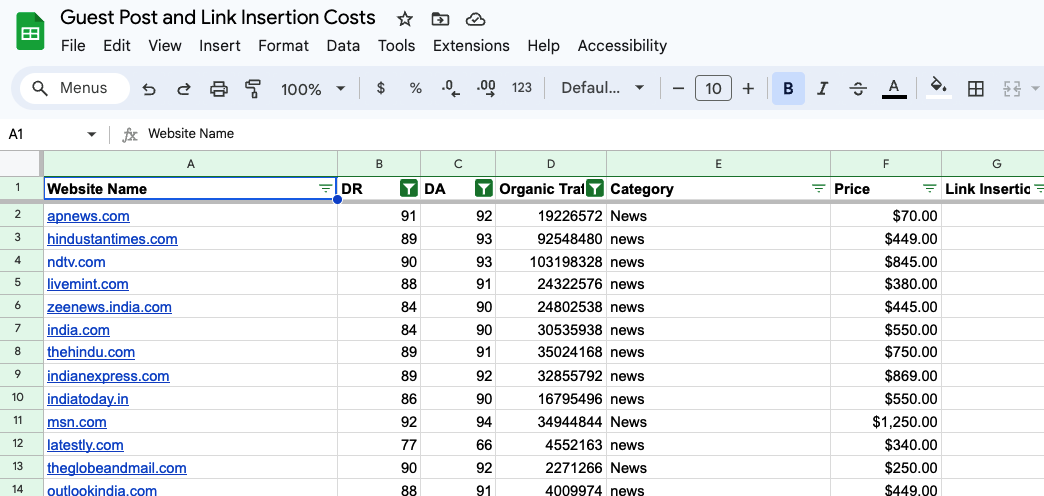Open the Default font dropdown
The width and height of the screenshot is (1044, 496).
603,88
